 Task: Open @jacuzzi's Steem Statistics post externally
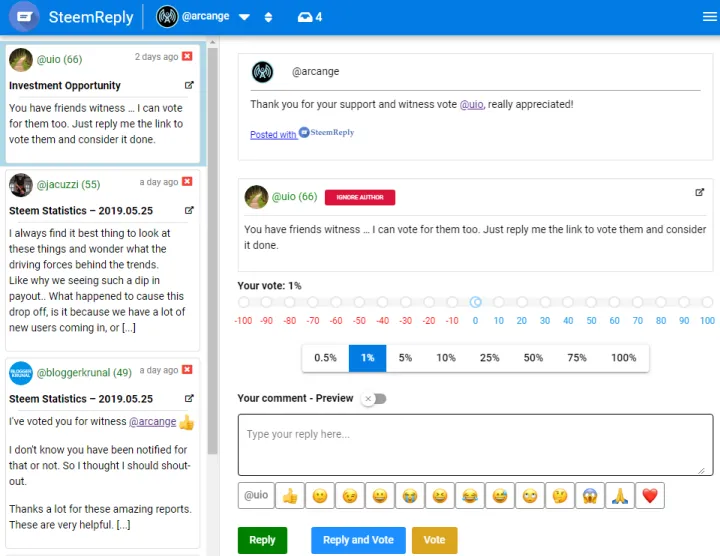(x=189, y=210)
